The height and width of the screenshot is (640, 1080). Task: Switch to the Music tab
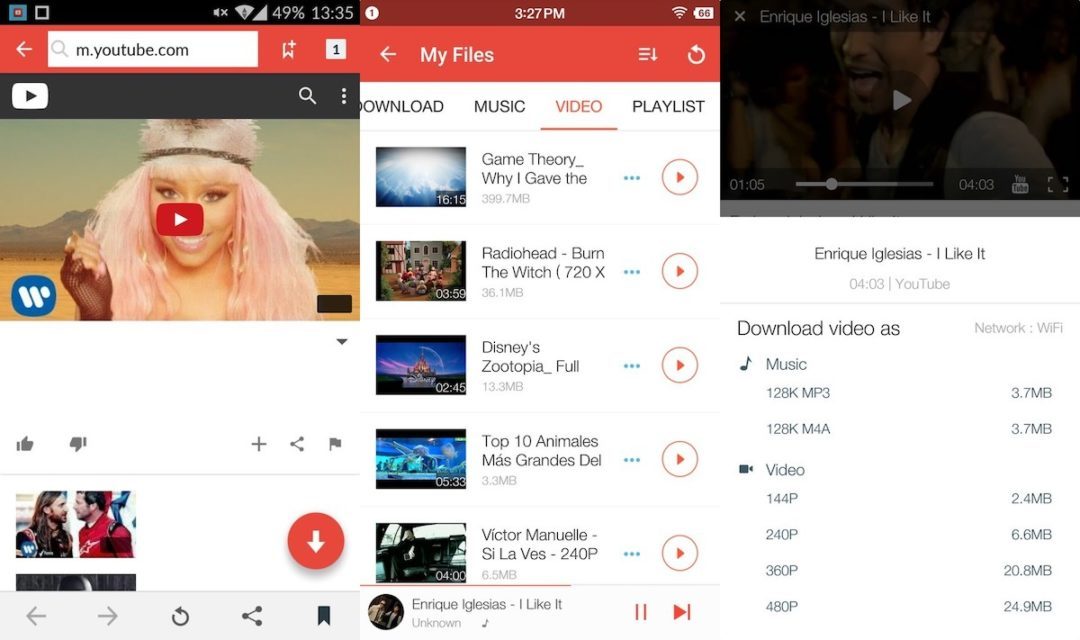coord(499,106)
